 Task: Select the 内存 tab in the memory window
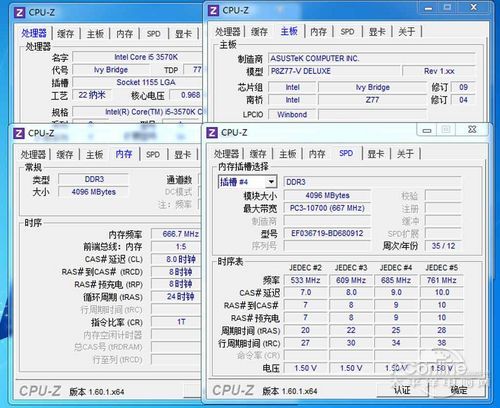point(124,154)
